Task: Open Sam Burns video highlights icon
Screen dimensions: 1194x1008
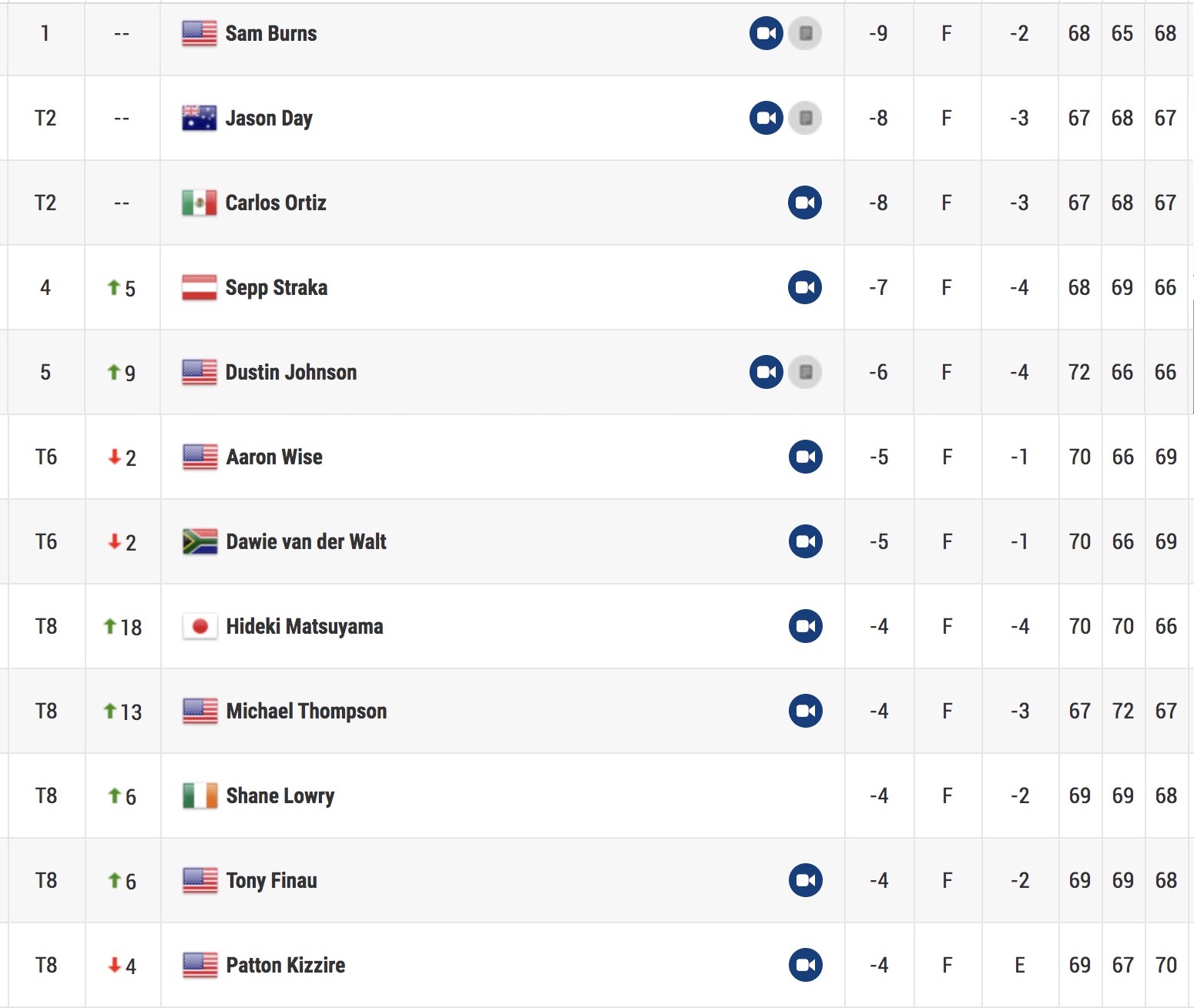Action: tap(766, 33)
